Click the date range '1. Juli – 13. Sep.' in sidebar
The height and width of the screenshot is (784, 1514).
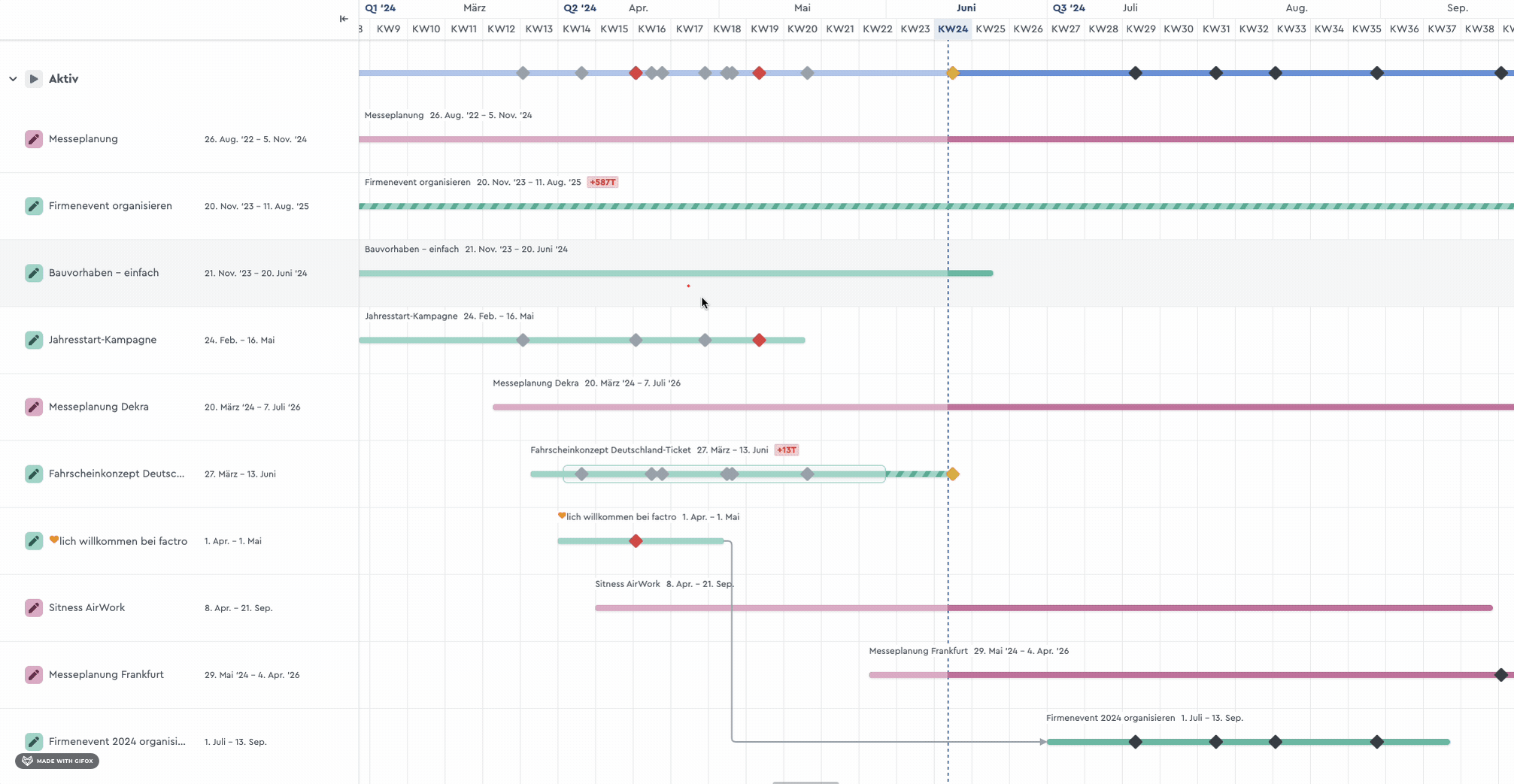coord(235,742)
